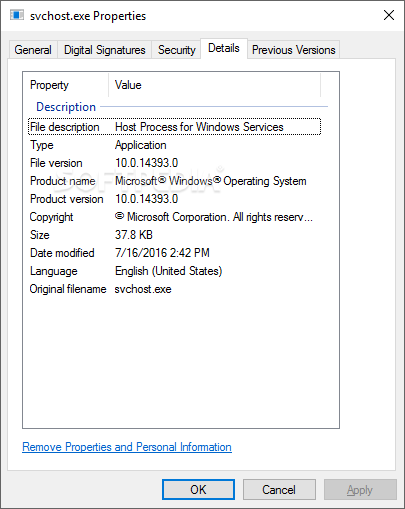405x509 pixels.
Task: Open the Digital Signatures tab
Action: click(105, 50)
